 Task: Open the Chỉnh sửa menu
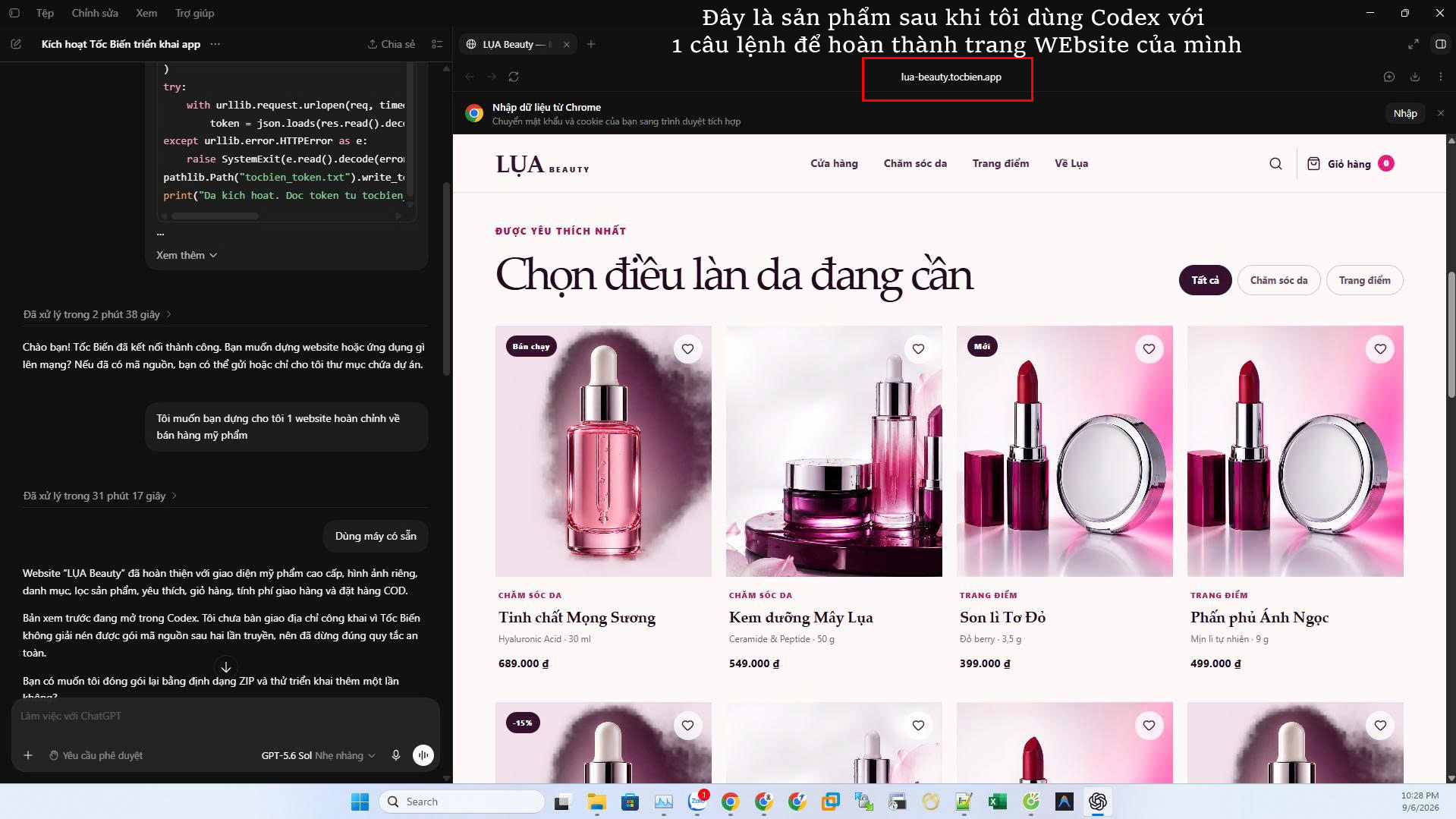coord(95,13)
